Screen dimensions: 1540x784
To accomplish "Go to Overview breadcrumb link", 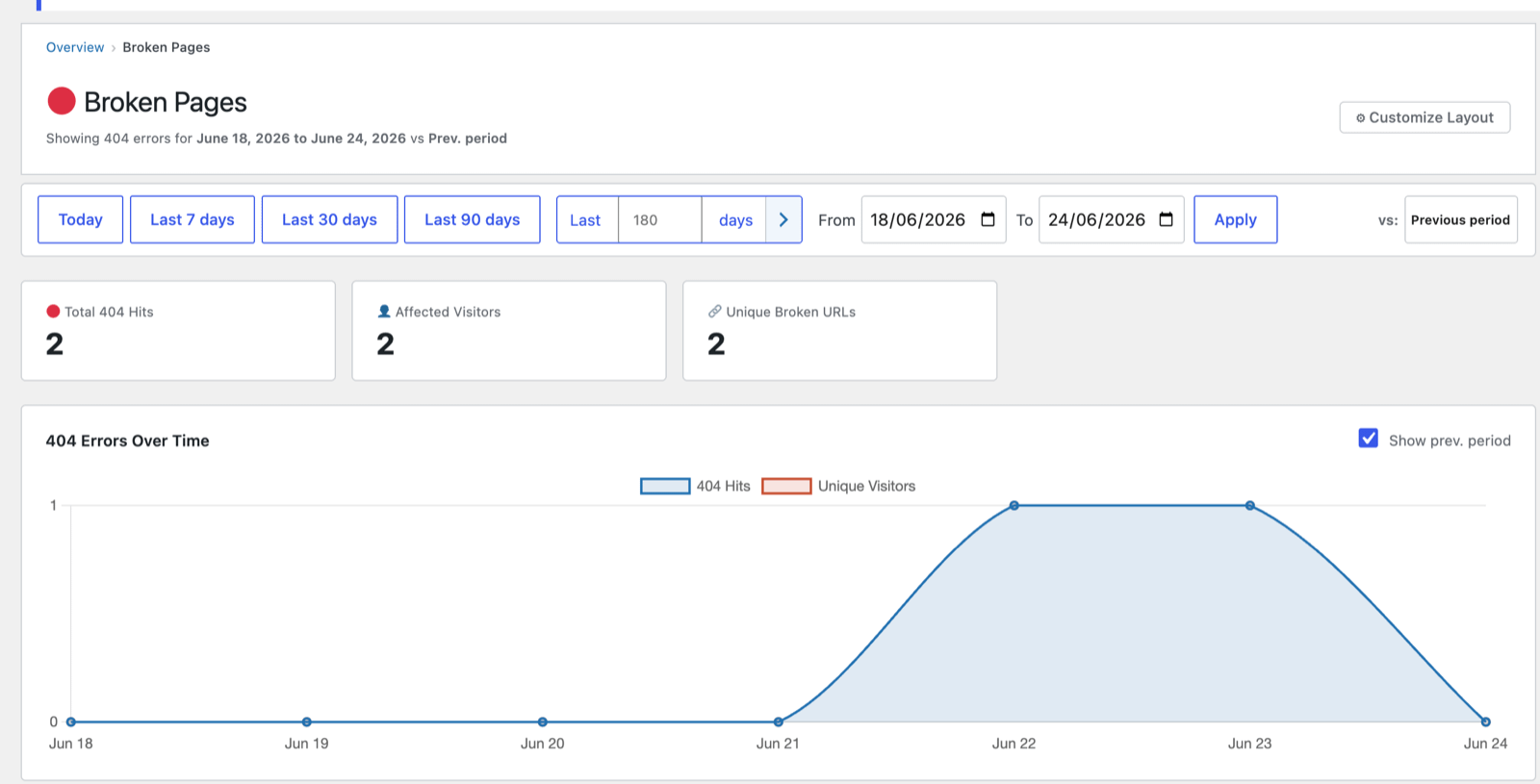I will [x=75, y=47].
